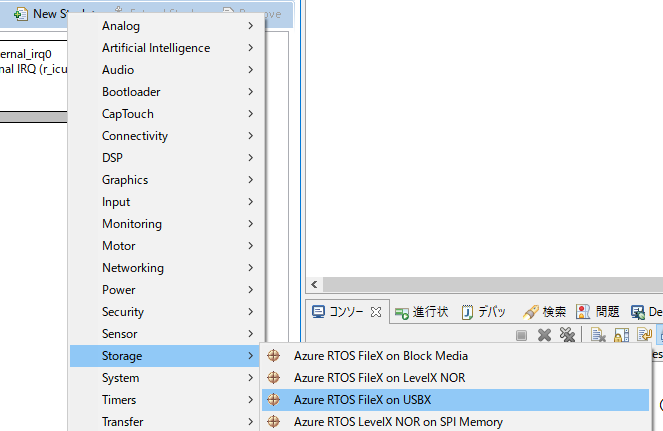663x431 pixels.
Task: Open the Connectivity submenu
Action: click(x=164, y=136)
